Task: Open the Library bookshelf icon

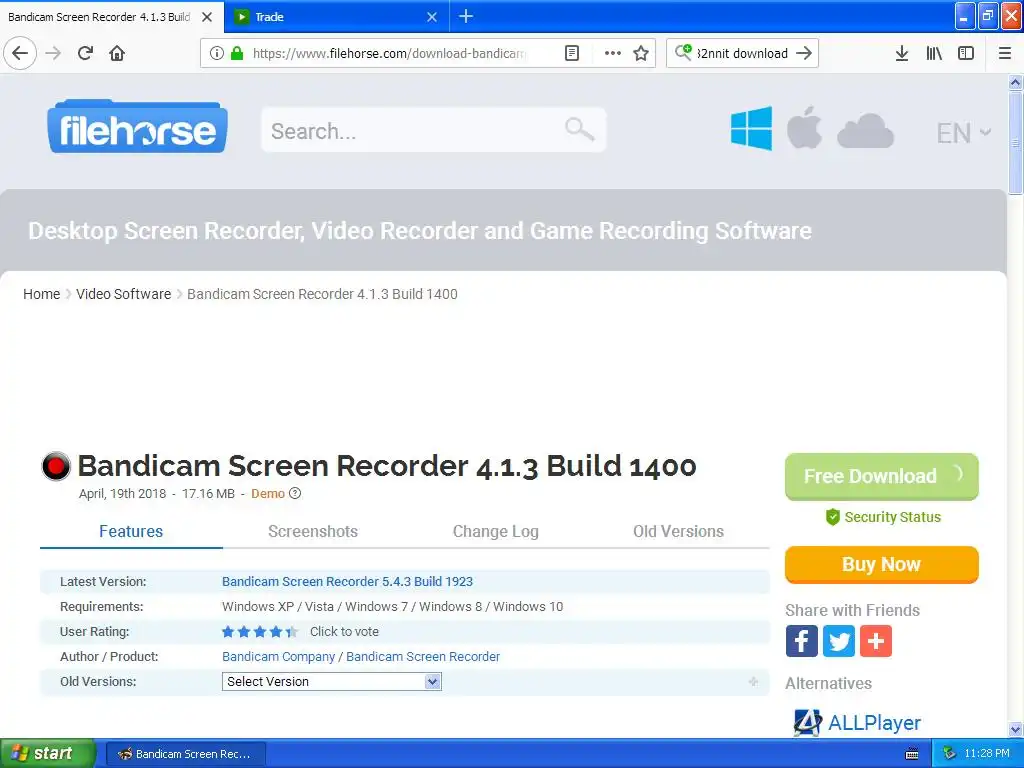Action: tap(934, 53)
